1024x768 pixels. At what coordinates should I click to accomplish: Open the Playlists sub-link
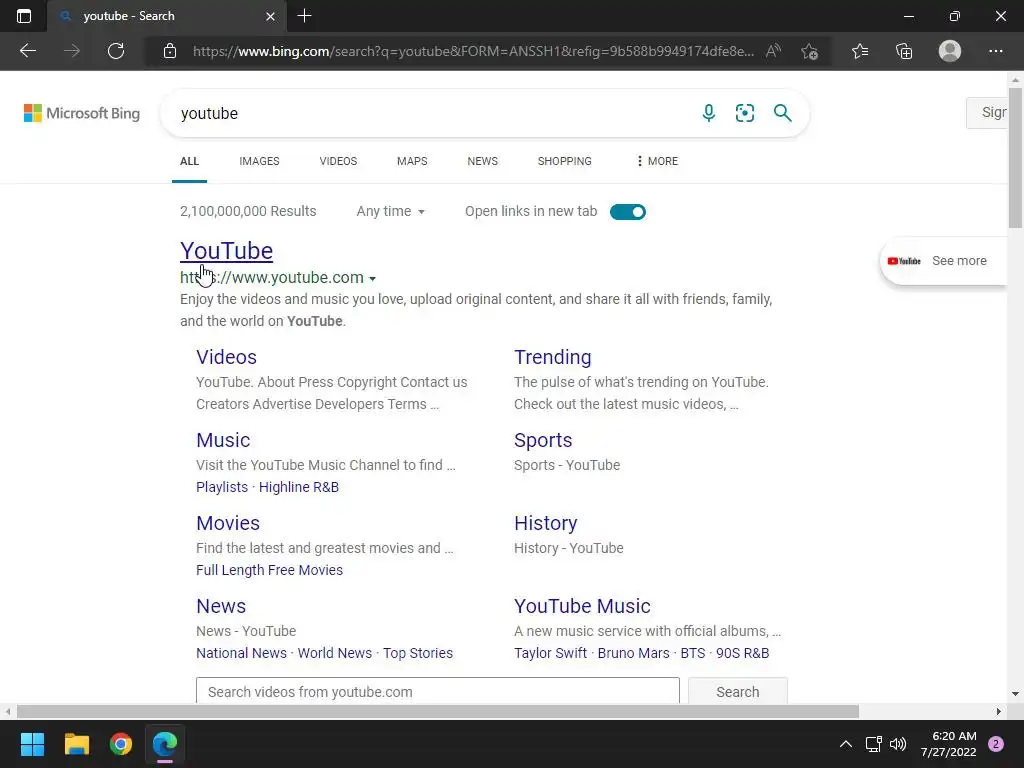point(222,487)
